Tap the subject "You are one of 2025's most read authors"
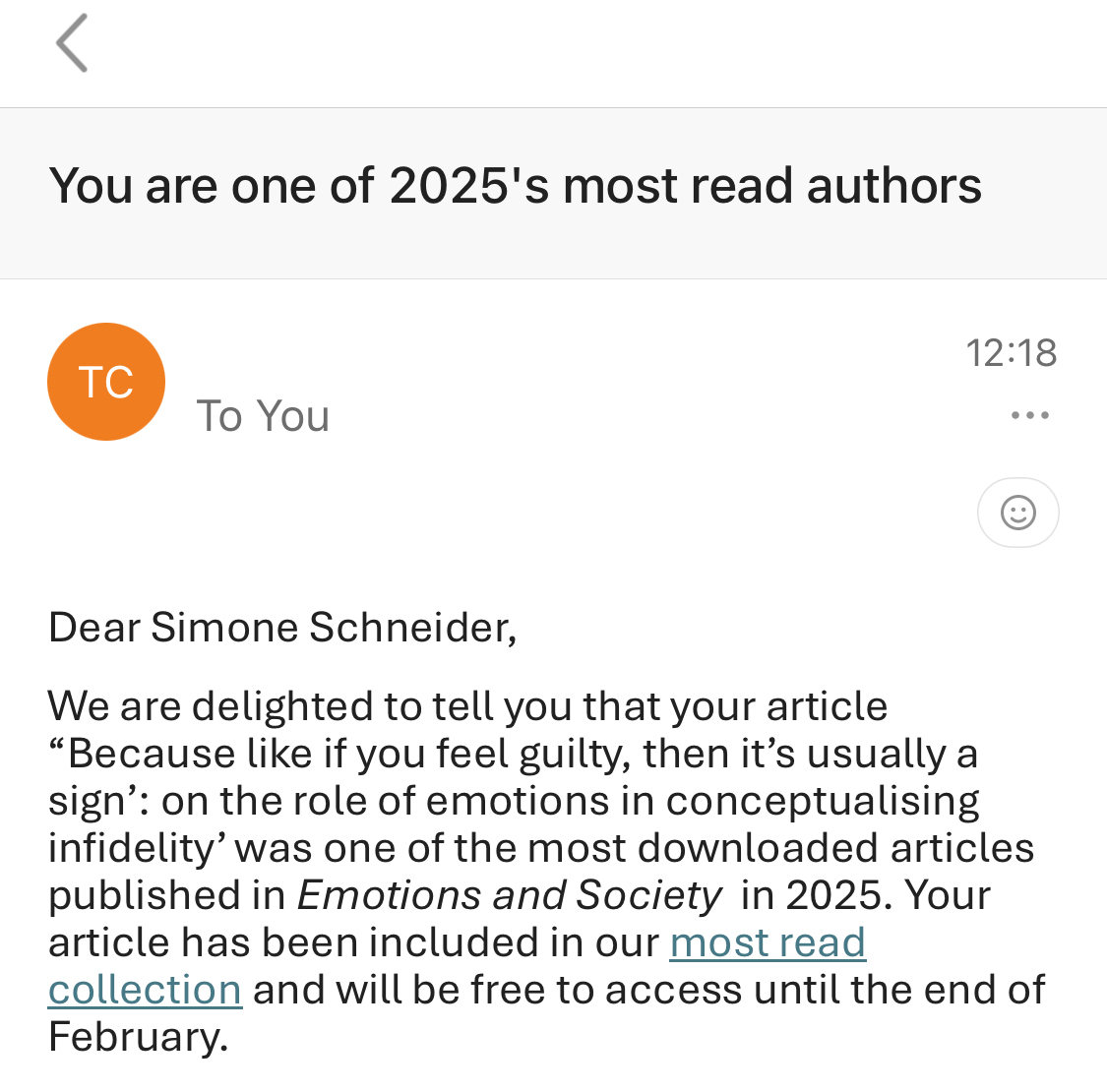 tap(515, 186)
